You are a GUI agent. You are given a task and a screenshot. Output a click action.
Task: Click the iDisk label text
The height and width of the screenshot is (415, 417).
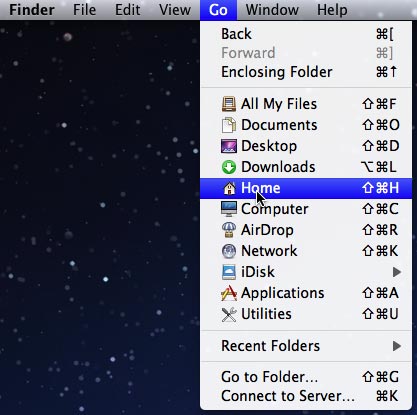(x=258, y=272)
